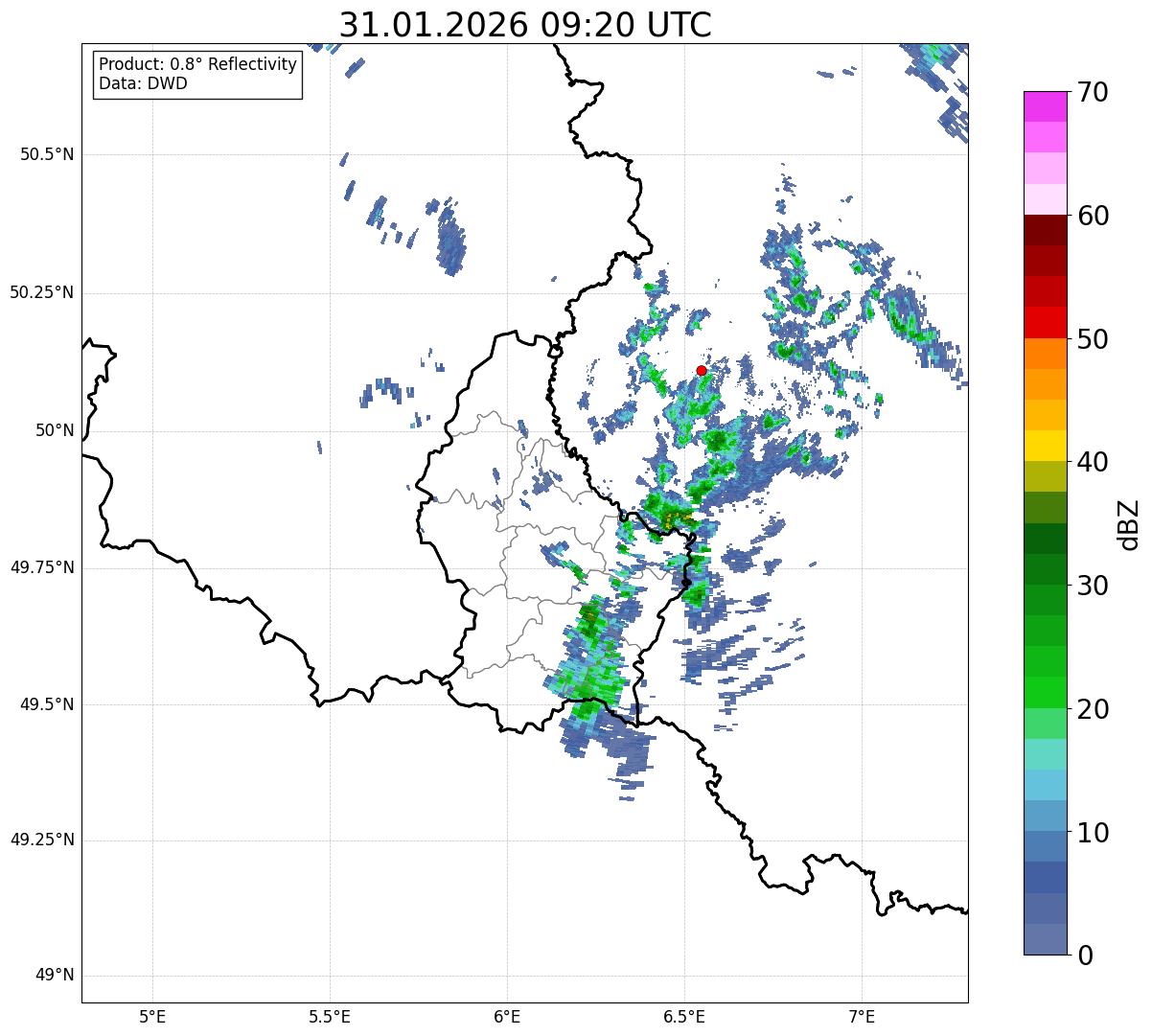Image resolution: width=1152 pixels, height=1036 pixels.
Task: Click the colorbar tick label '60'
Action: [x=1093, y=216]
